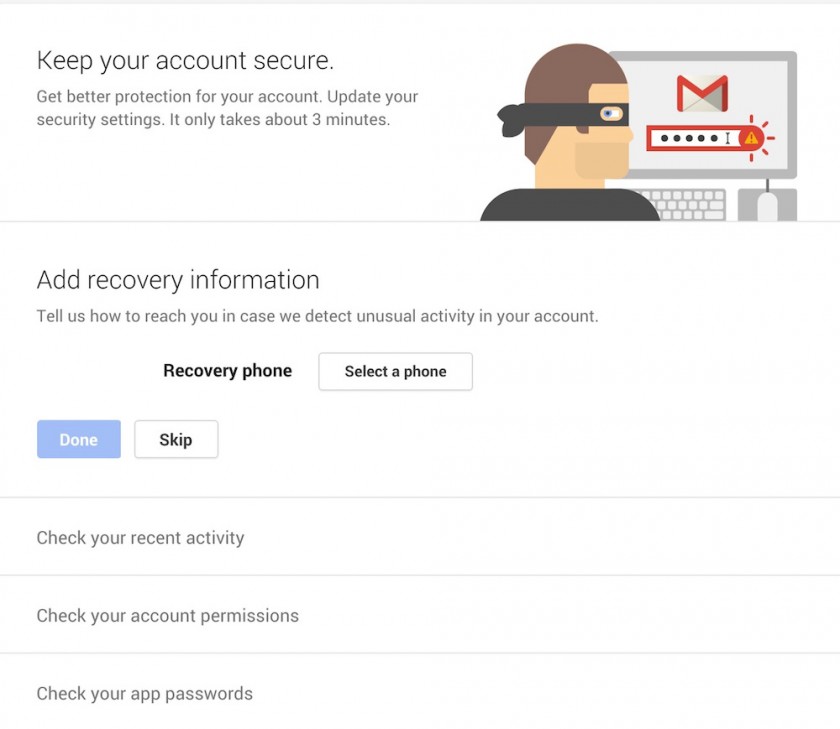Click the Keep your account secure heading

pos(185,61)
